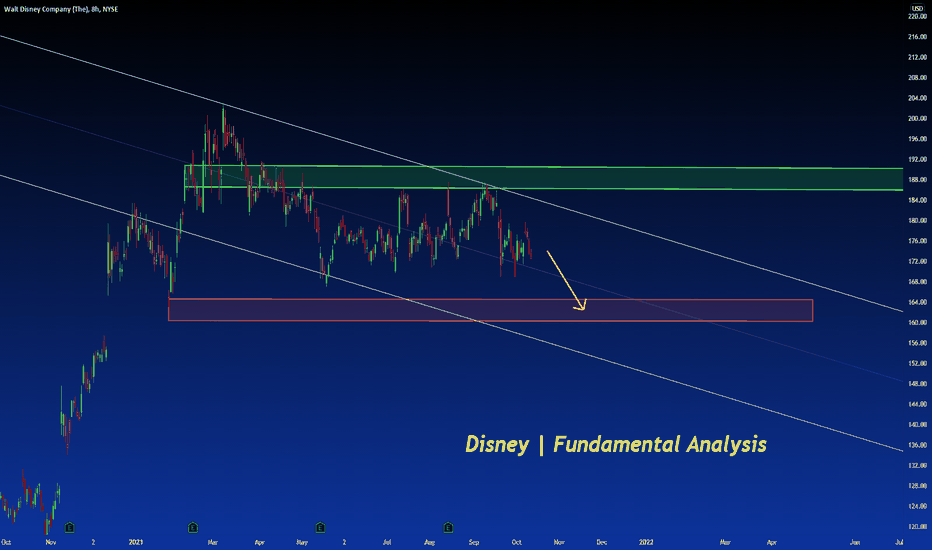Click the Aug time axis label
This screenshot has width=932, height=550.
click(x=429, y=542)
